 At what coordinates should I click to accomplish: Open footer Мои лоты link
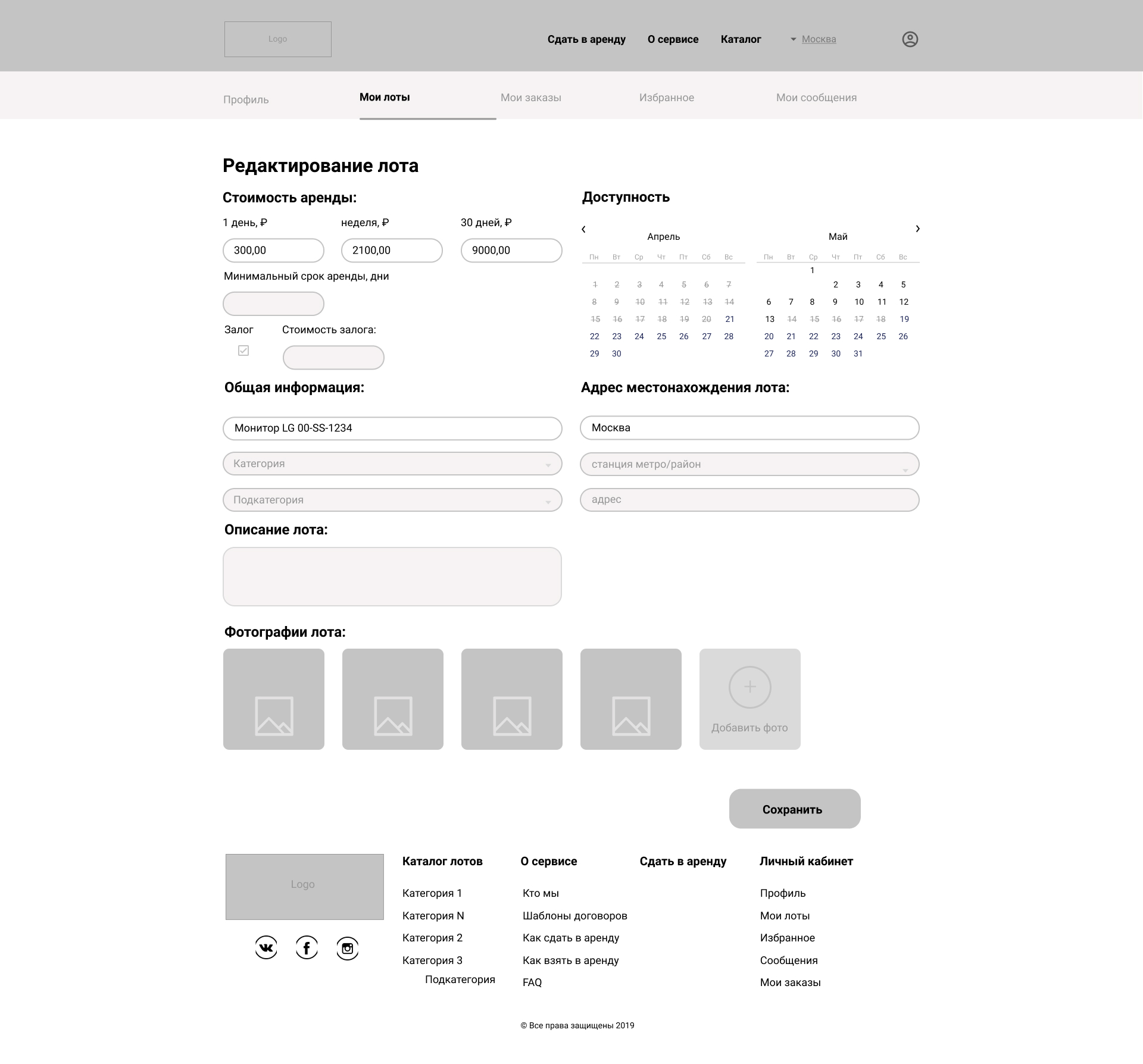(x=785, y=916)
